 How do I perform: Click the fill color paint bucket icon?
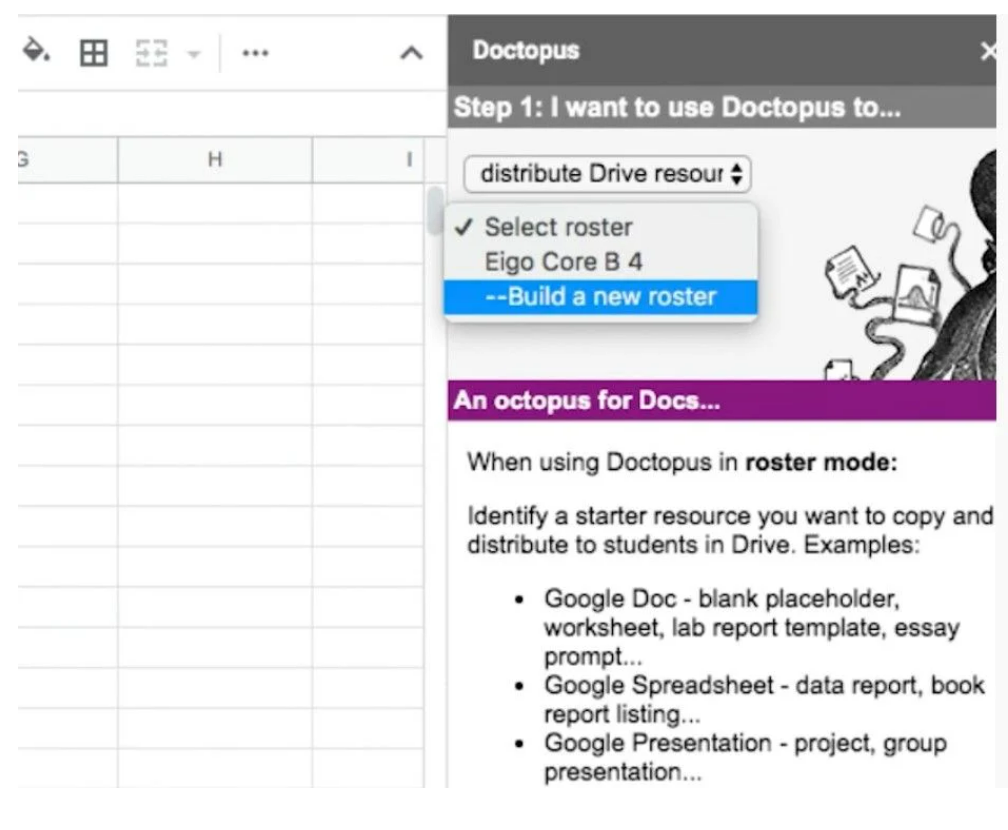coord(36,50)
